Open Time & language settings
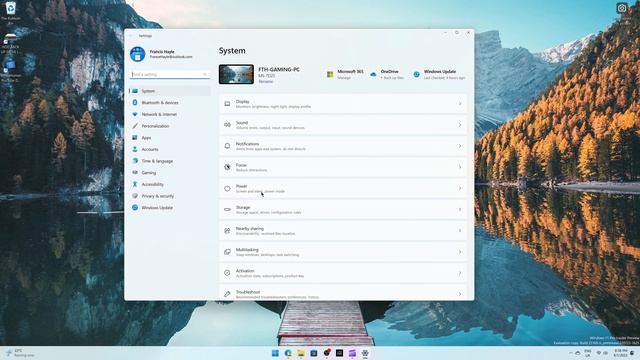Viewport: 640px width, 360px height. point(170,161)
